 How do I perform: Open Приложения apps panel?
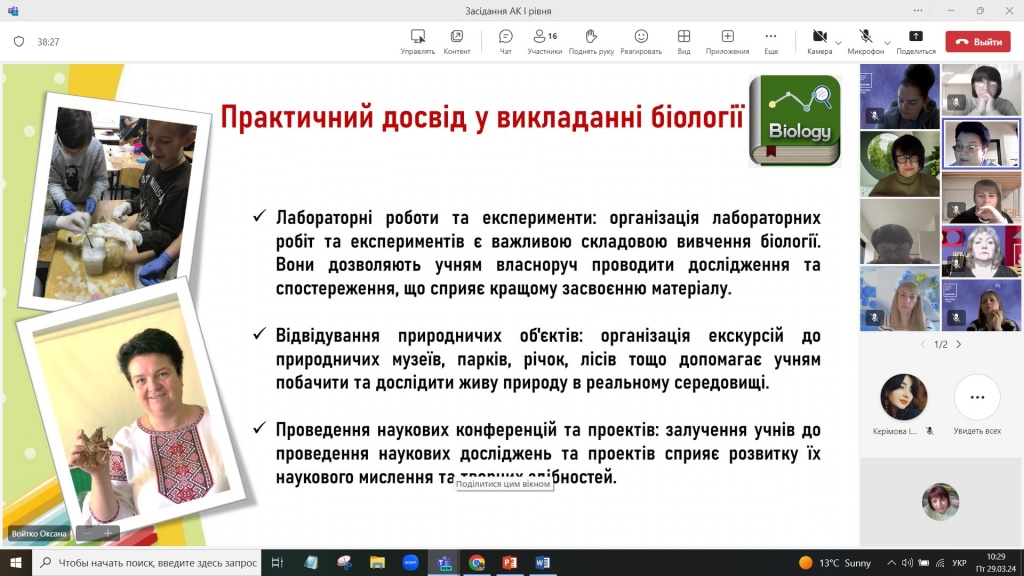click(x=727, y=41)
